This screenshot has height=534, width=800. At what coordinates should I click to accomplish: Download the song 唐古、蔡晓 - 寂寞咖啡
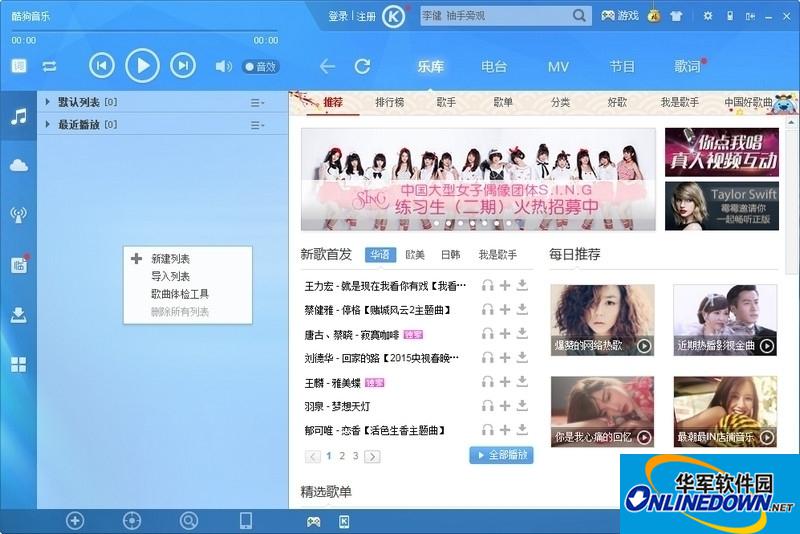coord(522,334)
